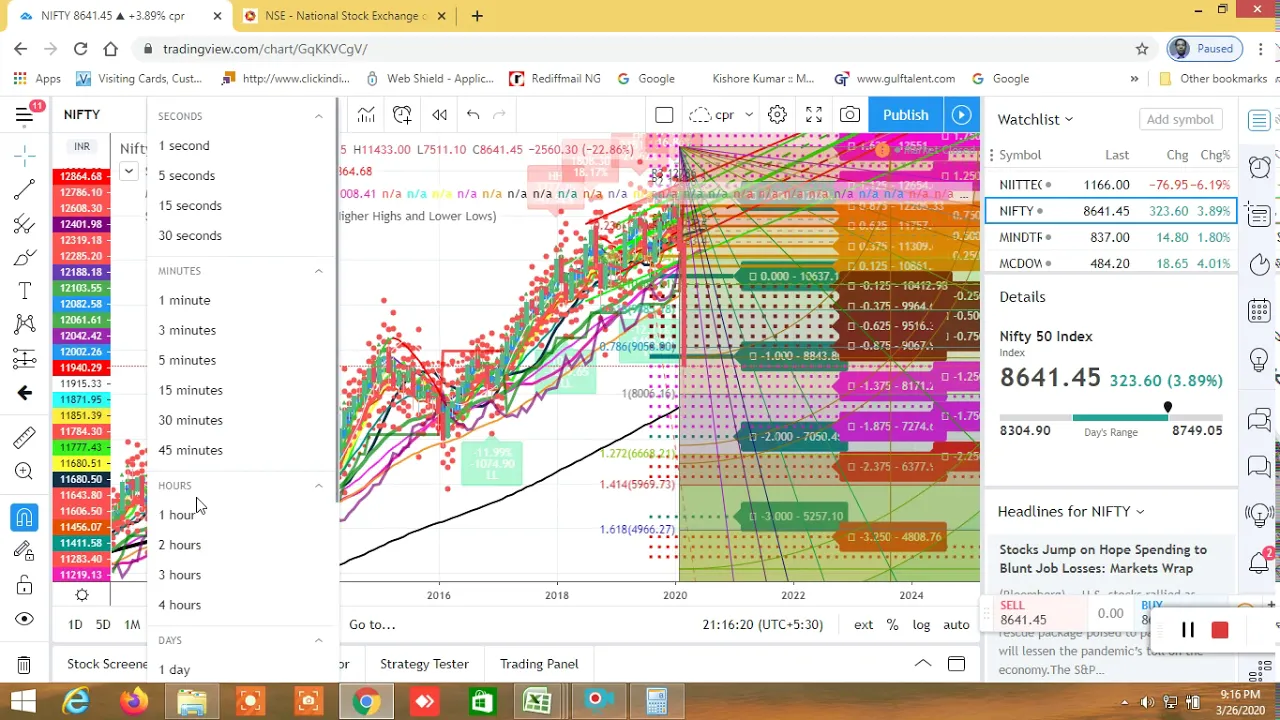
Task: Open the Trading Panel tab
Action: 539,664
